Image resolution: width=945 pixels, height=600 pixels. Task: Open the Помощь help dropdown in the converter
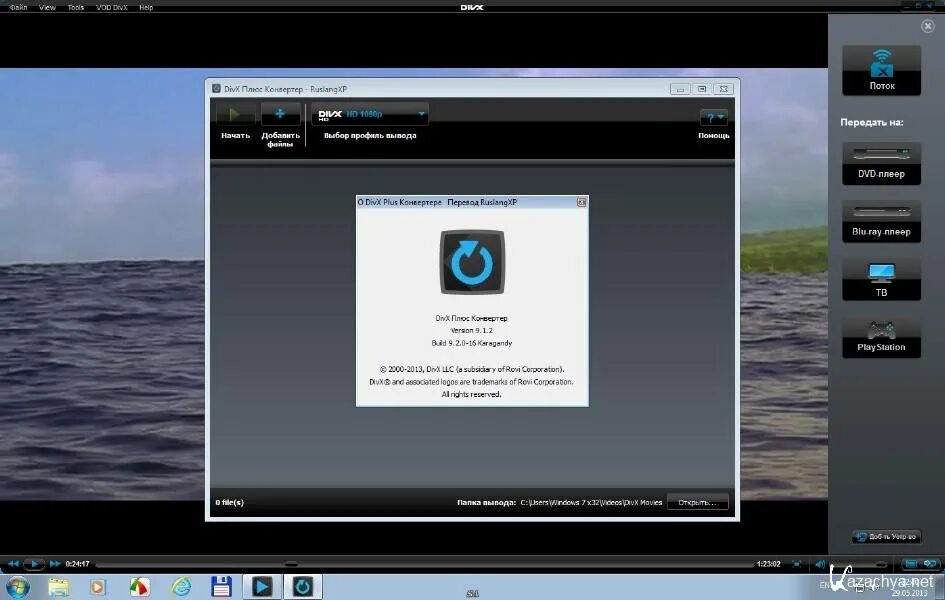[x=714, y=117]
